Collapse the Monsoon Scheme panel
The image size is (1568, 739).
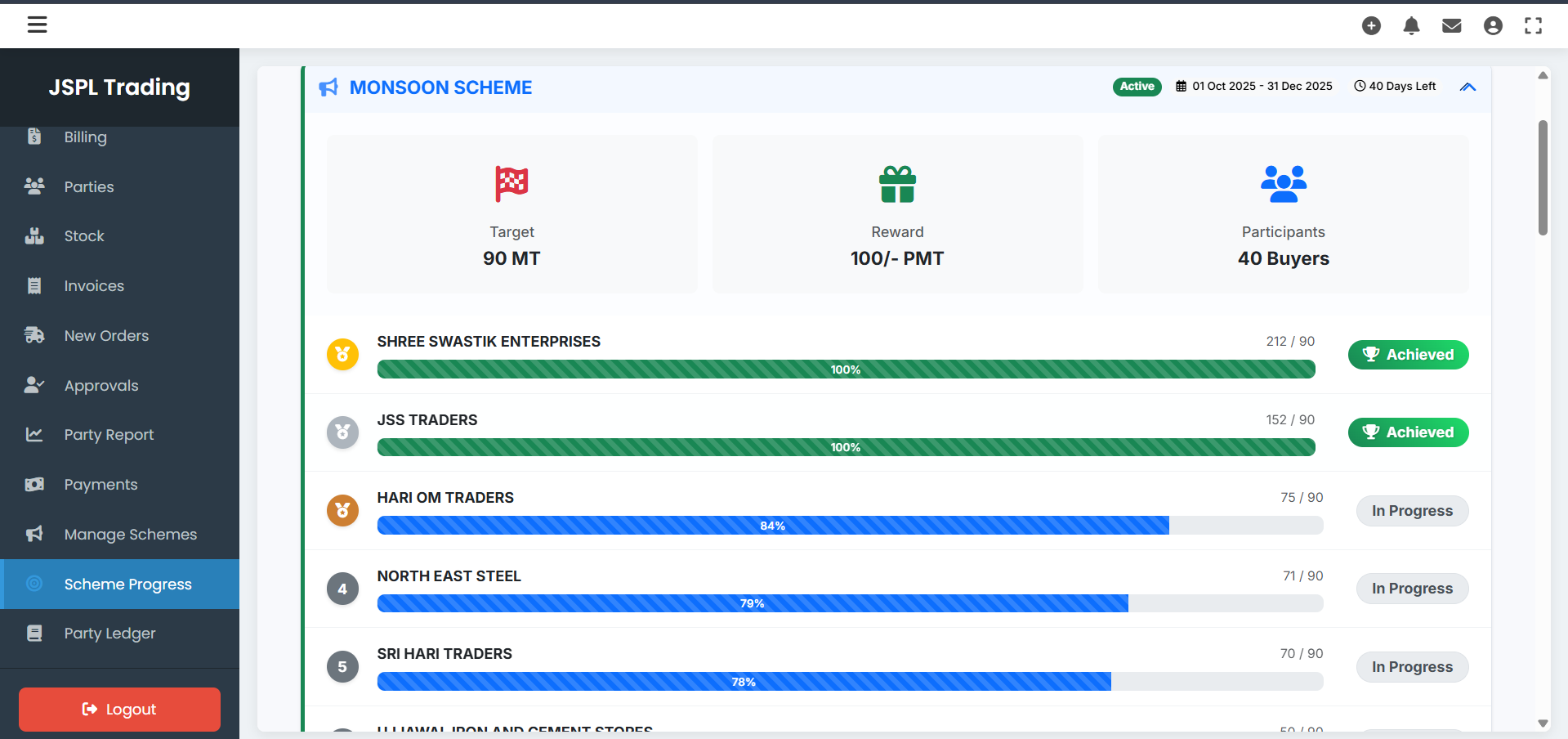1467,87
